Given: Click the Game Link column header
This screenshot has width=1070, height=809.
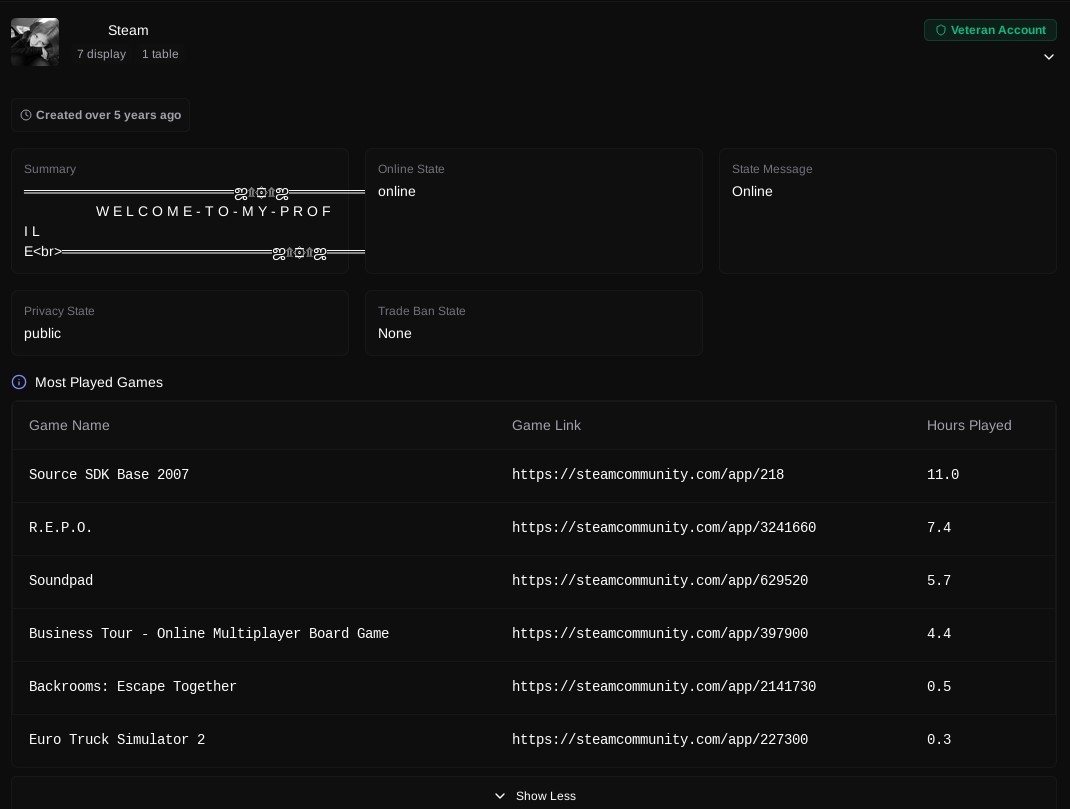Looking at the screenshot, I should coord(546,425).
